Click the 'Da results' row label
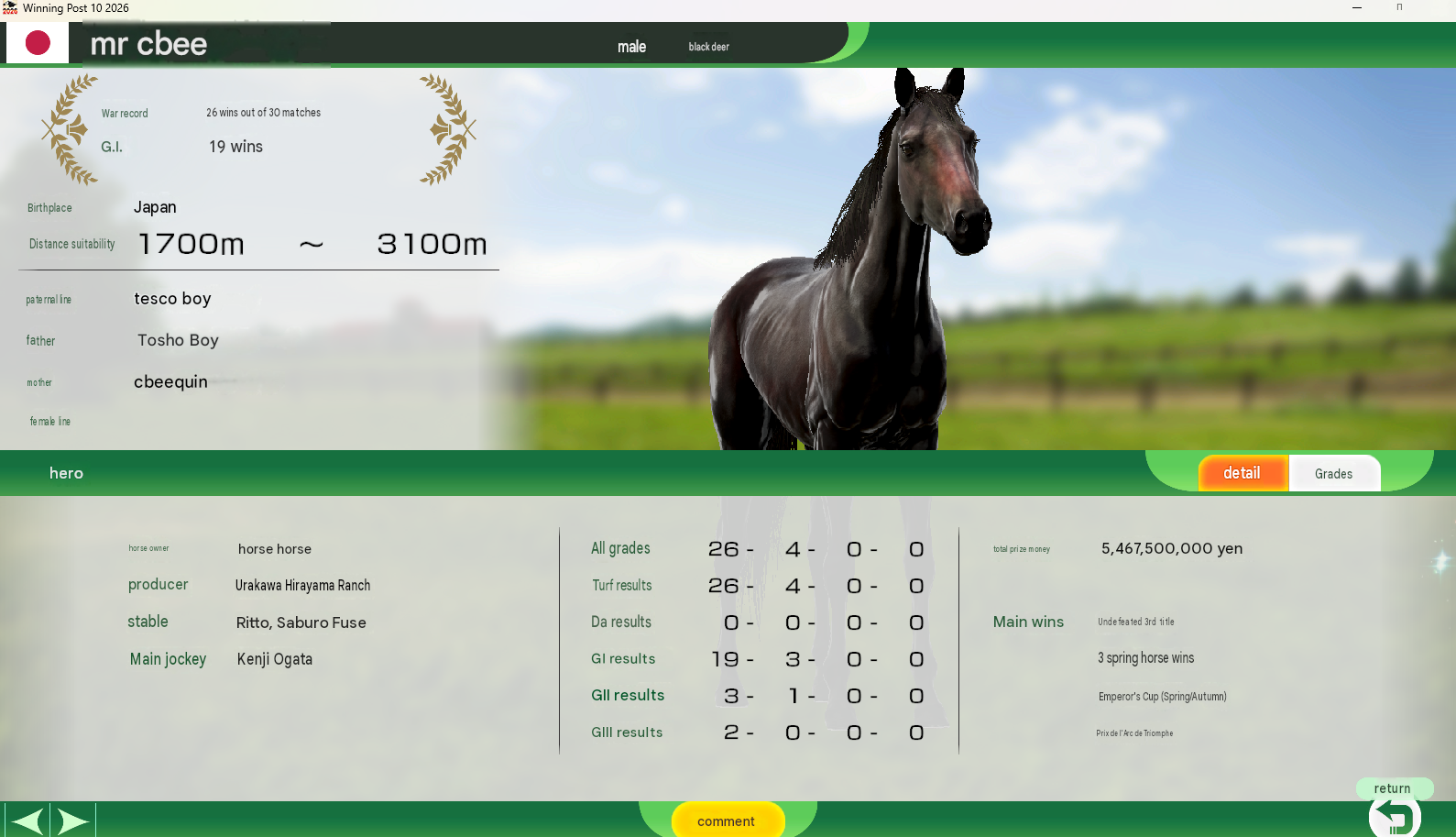This screenshot has height=837, width=1456. [x=621, y=622]
